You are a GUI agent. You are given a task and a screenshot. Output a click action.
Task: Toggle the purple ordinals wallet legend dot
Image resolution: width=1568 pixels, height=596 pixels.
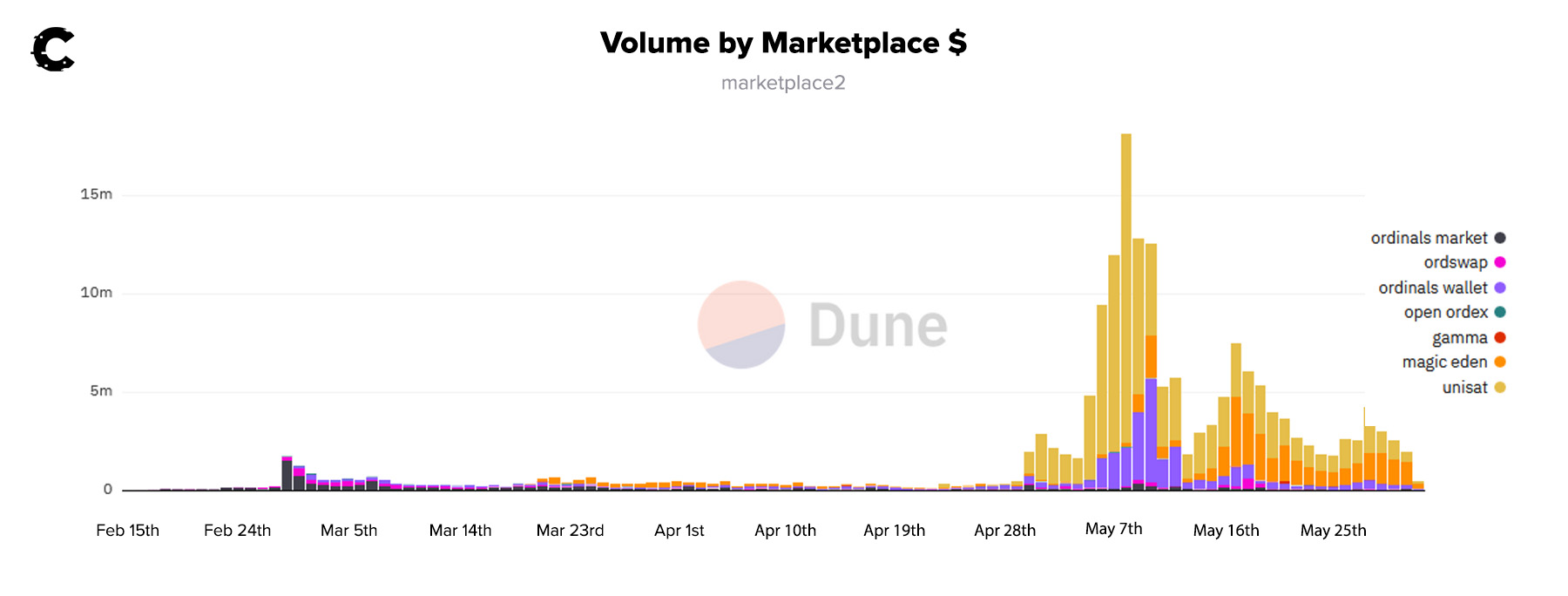click(x=1500, y=288)
